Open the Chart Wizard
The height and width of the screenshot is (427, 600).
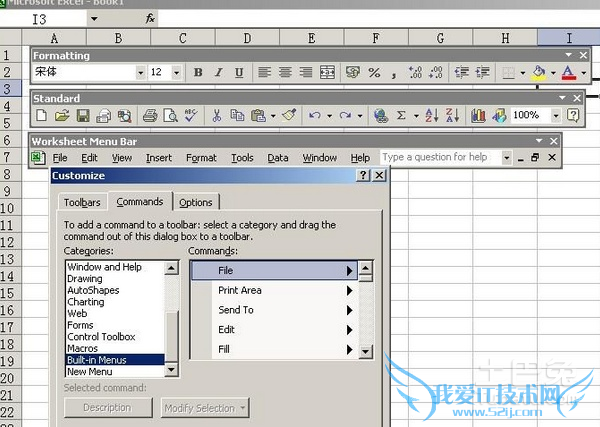[x=478, y=115]
